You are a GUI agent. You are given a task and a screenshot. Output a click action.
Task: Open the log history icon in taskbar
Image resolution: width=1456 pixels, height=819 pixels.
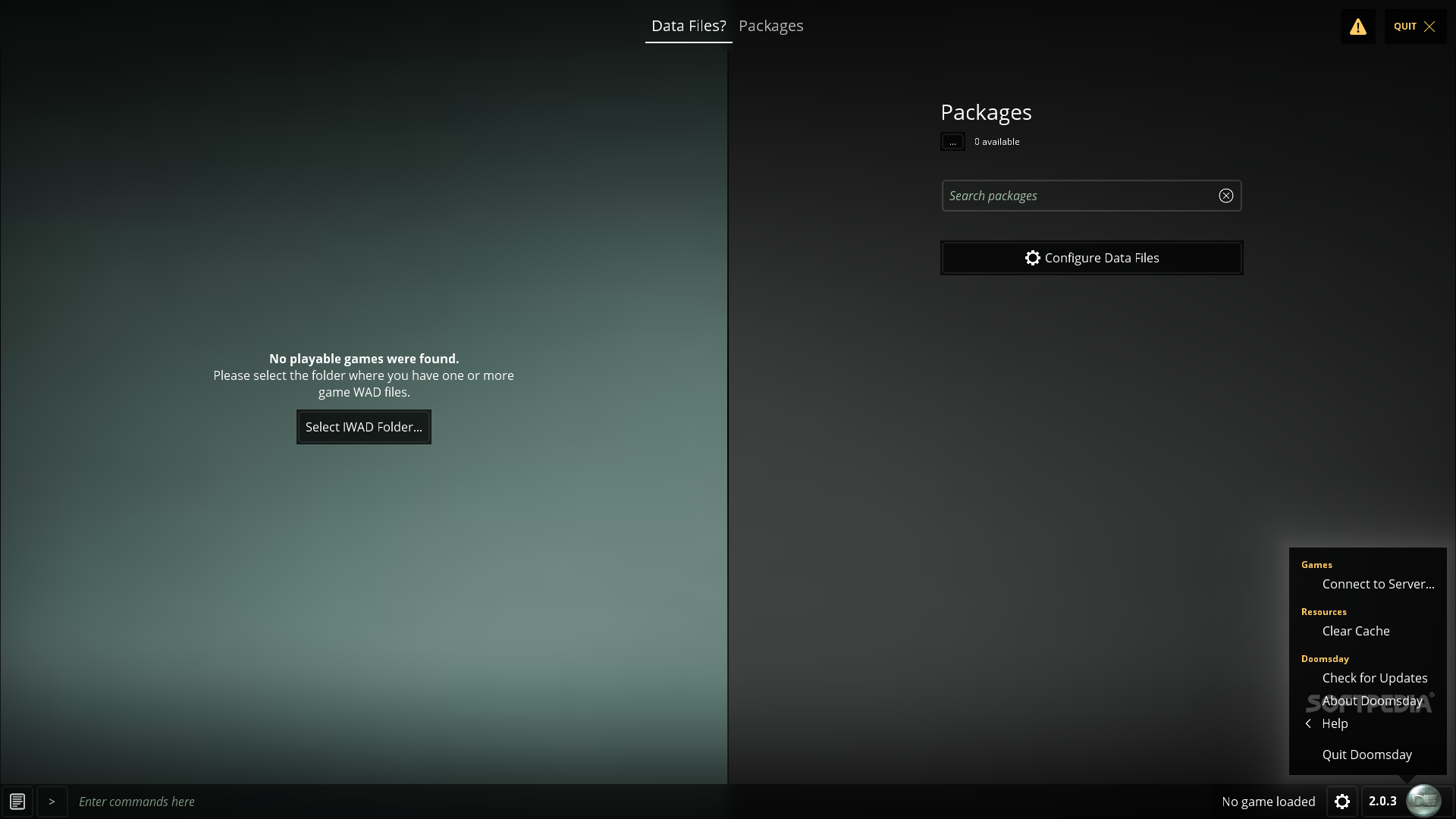click(17, 802)
